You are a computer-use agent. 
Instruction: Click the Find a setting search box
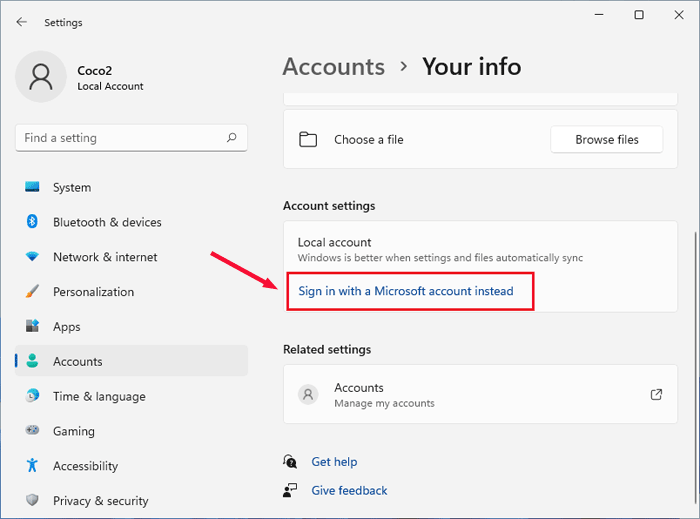[131, 138]
